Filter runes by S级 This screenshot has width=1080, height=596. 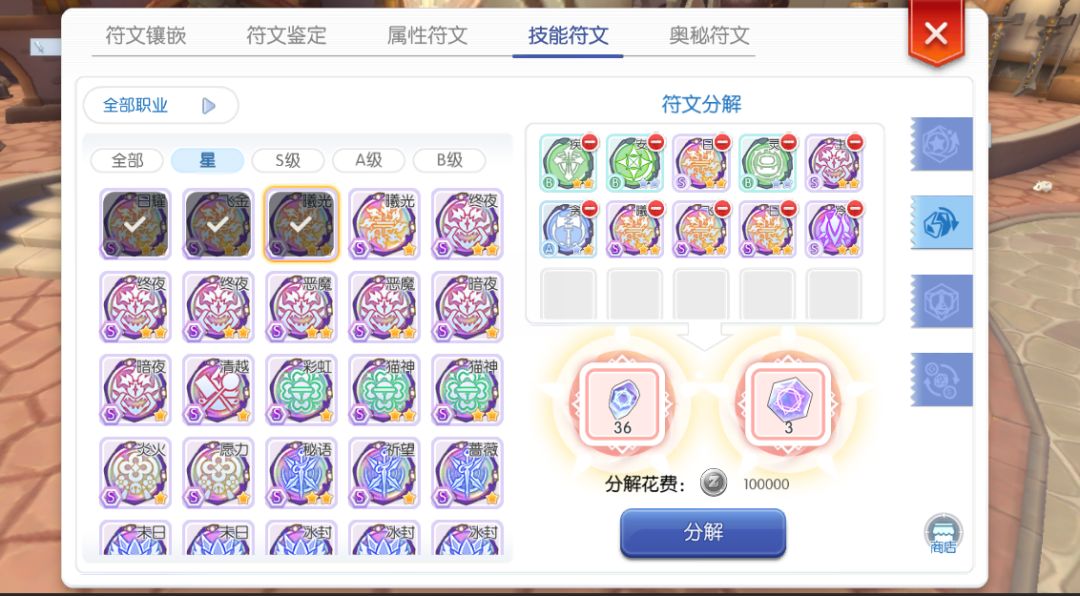point(288,161)
